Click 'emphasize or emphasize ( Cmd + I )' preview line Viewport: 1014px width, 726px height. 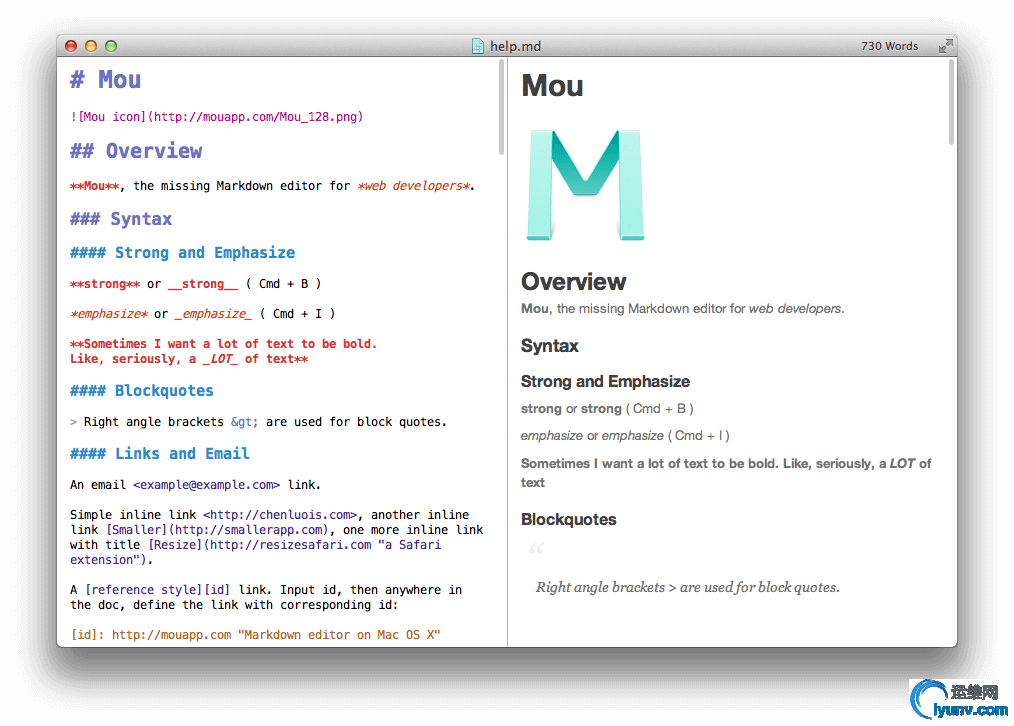625,436
